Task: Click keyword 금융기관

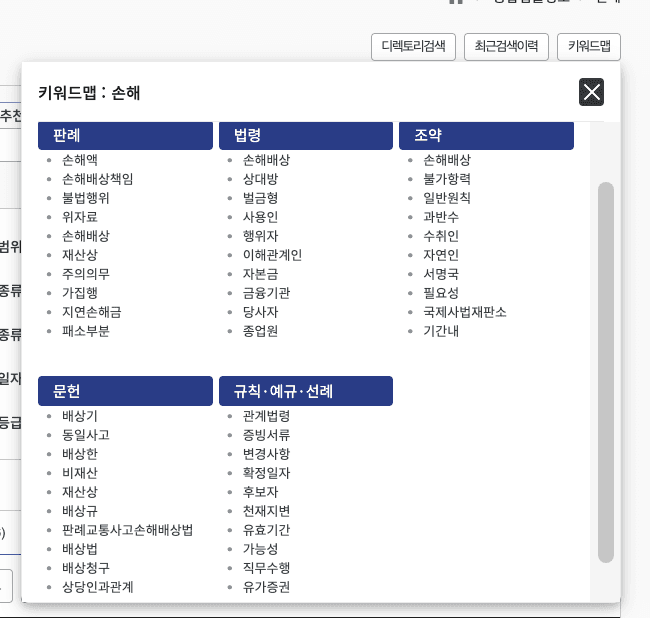Action: coord(267,293)
